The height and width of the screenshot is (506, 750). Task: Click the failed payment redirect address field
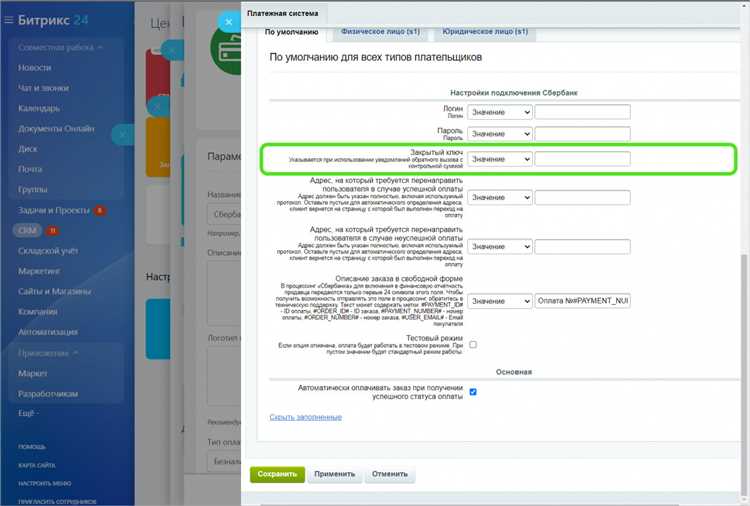(582, 247)
